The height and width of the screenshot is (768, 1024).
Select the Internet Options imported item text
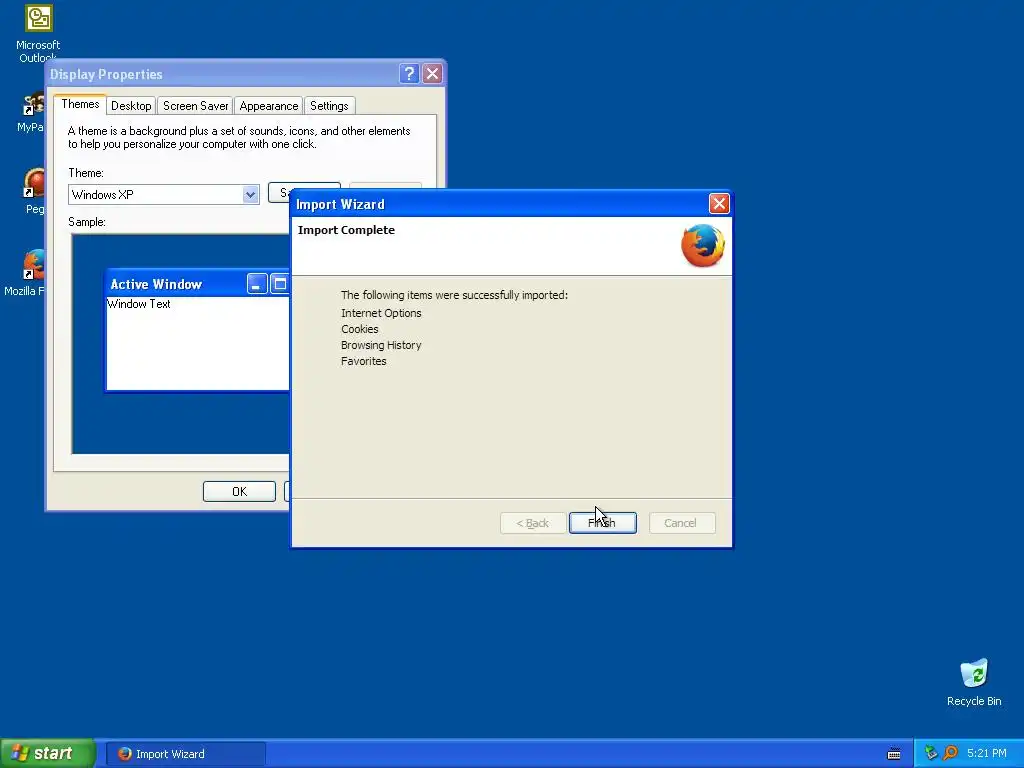pyautogui.click(x=381, y=313)
